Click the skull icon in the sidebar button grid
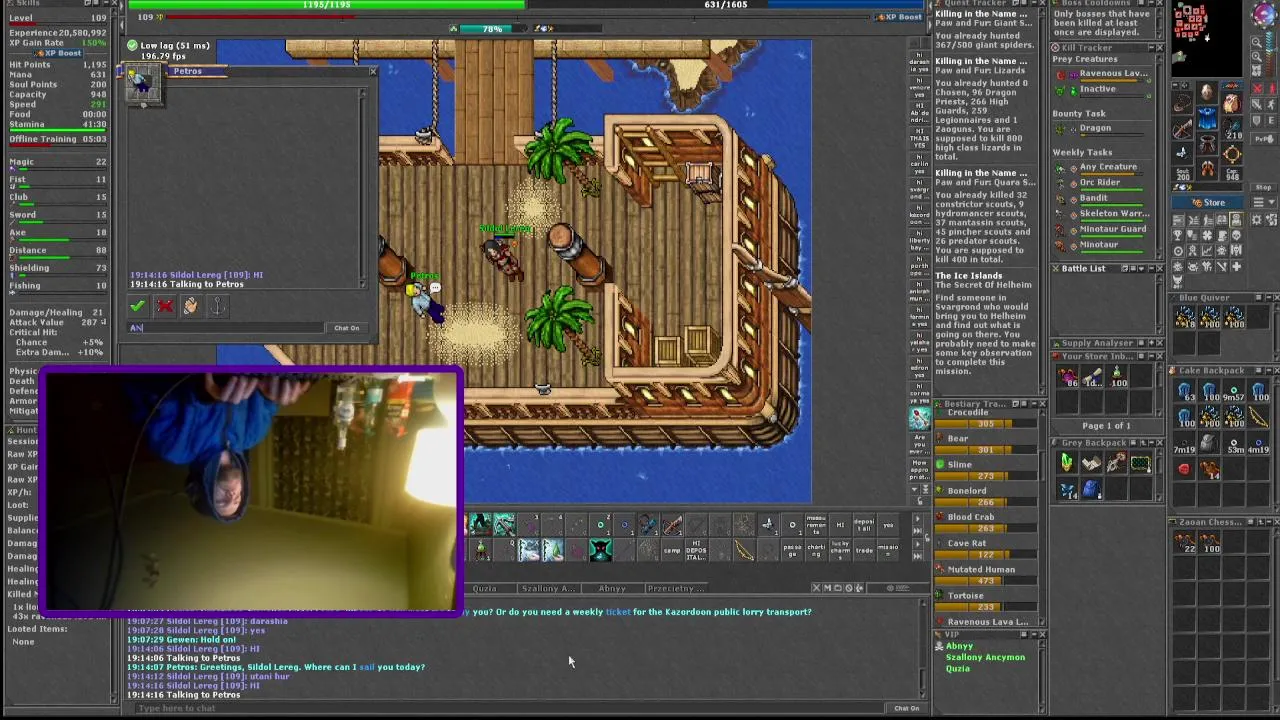 coord(1236,235)
